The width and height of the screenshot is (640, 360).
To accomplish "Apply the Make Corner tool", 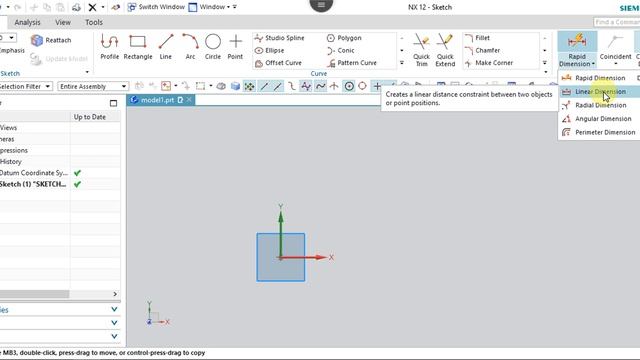I will 489,63.
